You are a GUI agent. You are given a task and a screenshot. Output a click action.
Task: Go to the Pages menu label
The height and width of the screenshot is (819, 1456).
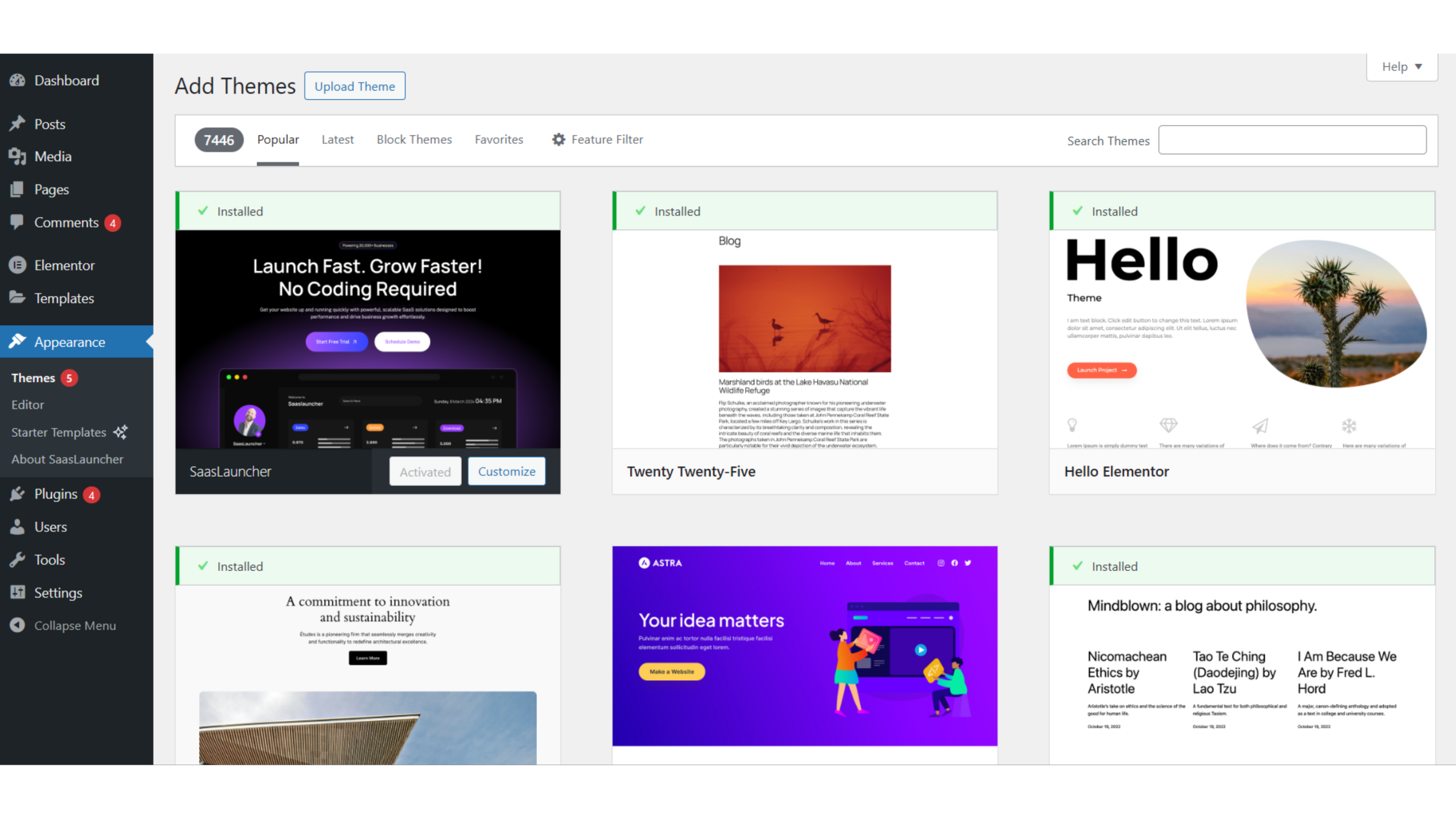coord(51,190)
